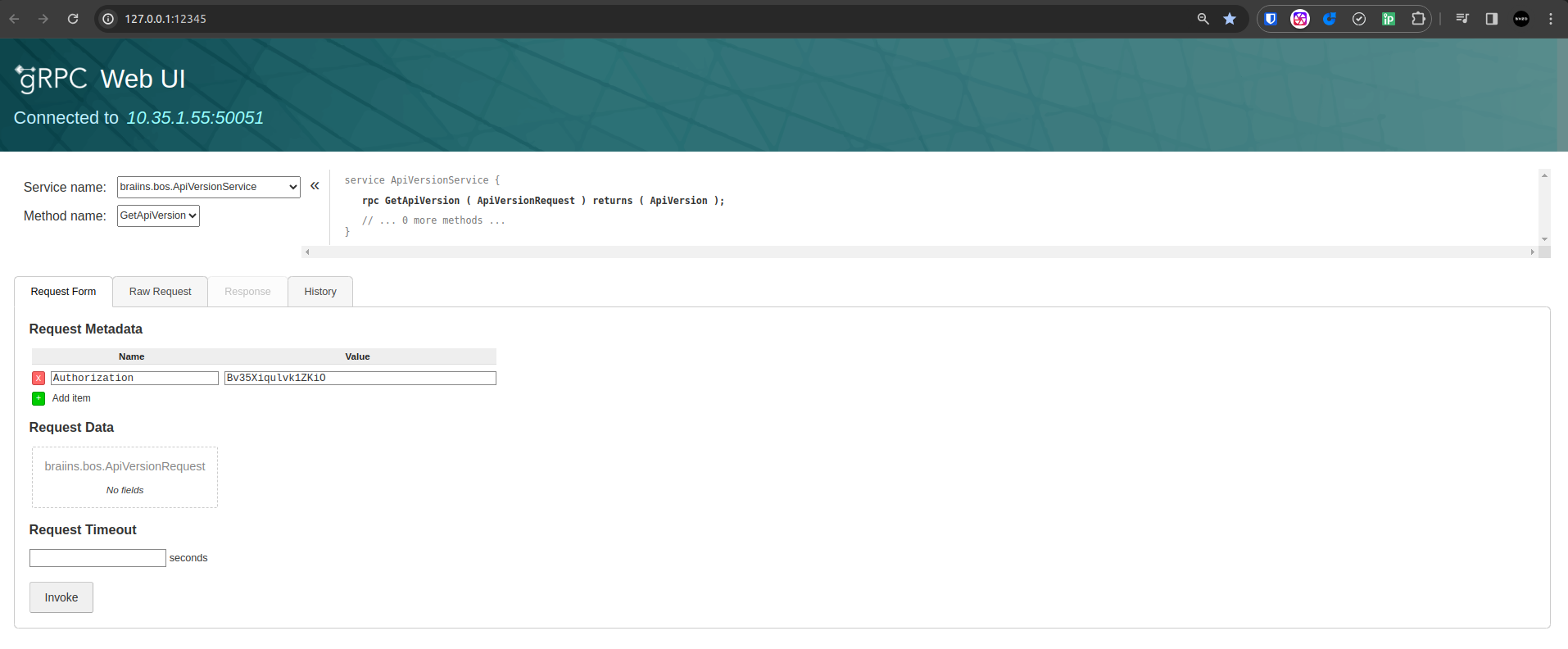Click the scroll-up arrow of service description
Screen dimensions: 1568x649
(x=1544, y=175)
